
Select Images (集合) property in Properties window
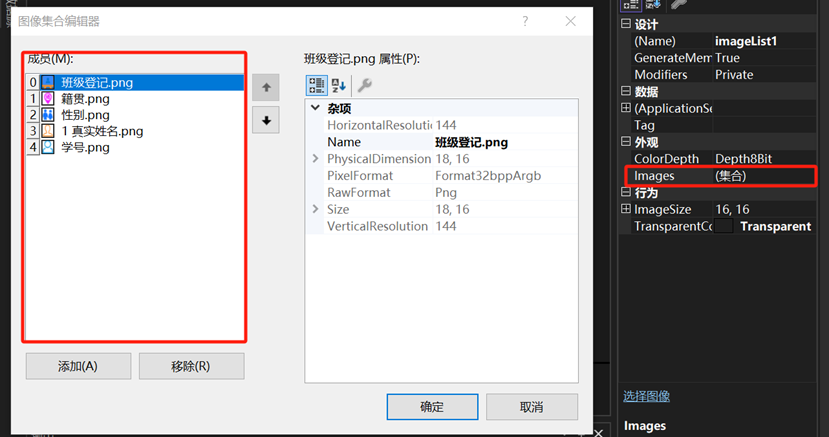tap(721, 176)
